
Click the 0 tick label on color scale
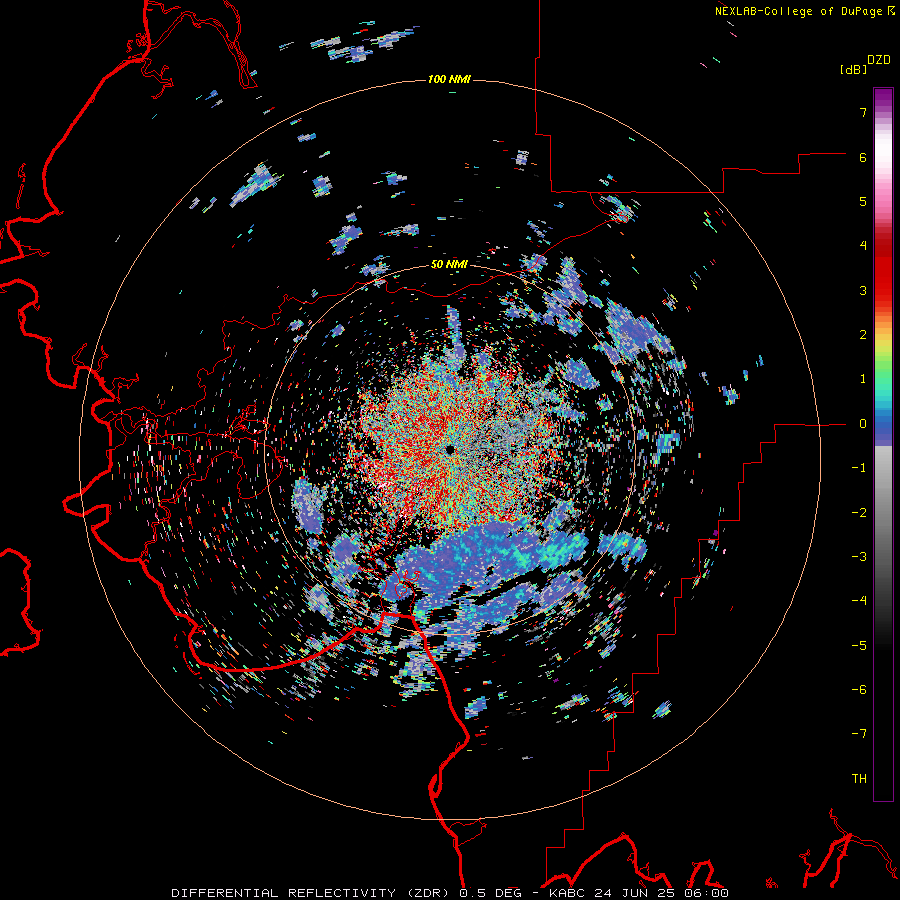click(863, 424)
